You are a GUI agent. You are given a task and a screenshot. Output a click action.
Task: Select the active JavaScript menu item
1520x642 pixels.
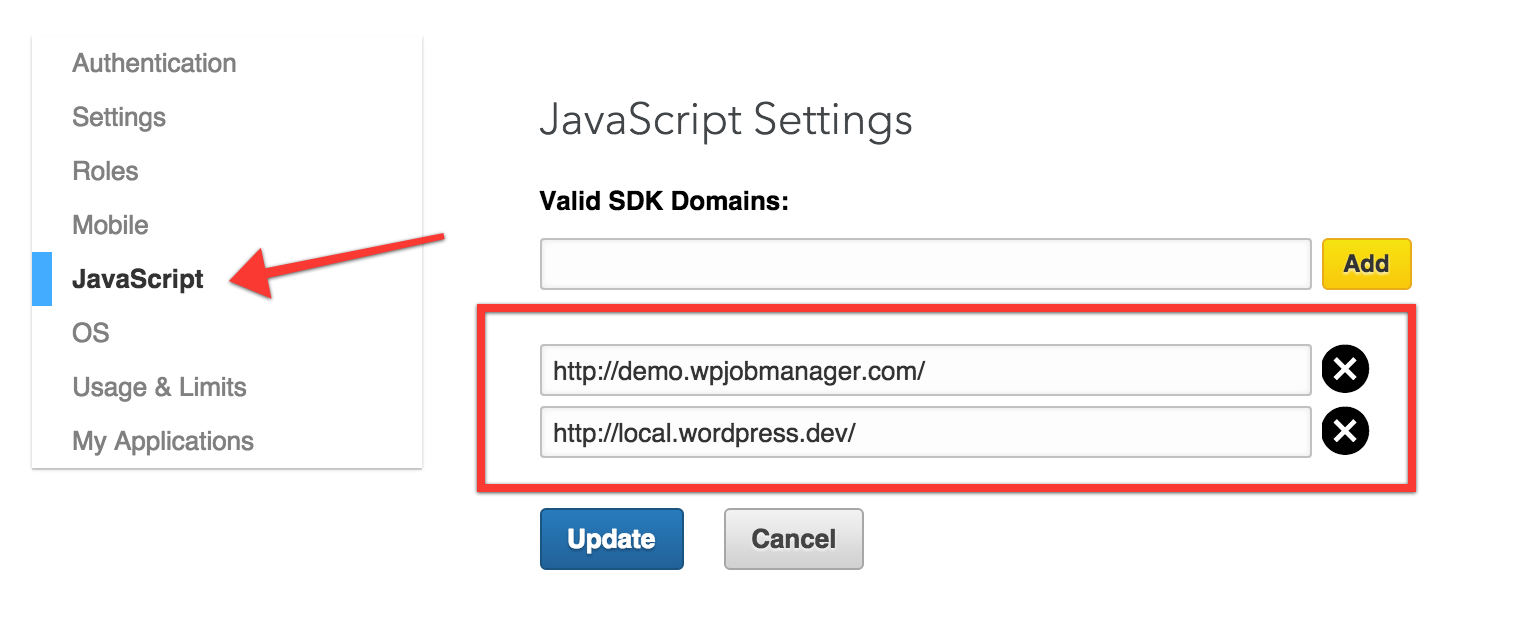coord(138,279)
